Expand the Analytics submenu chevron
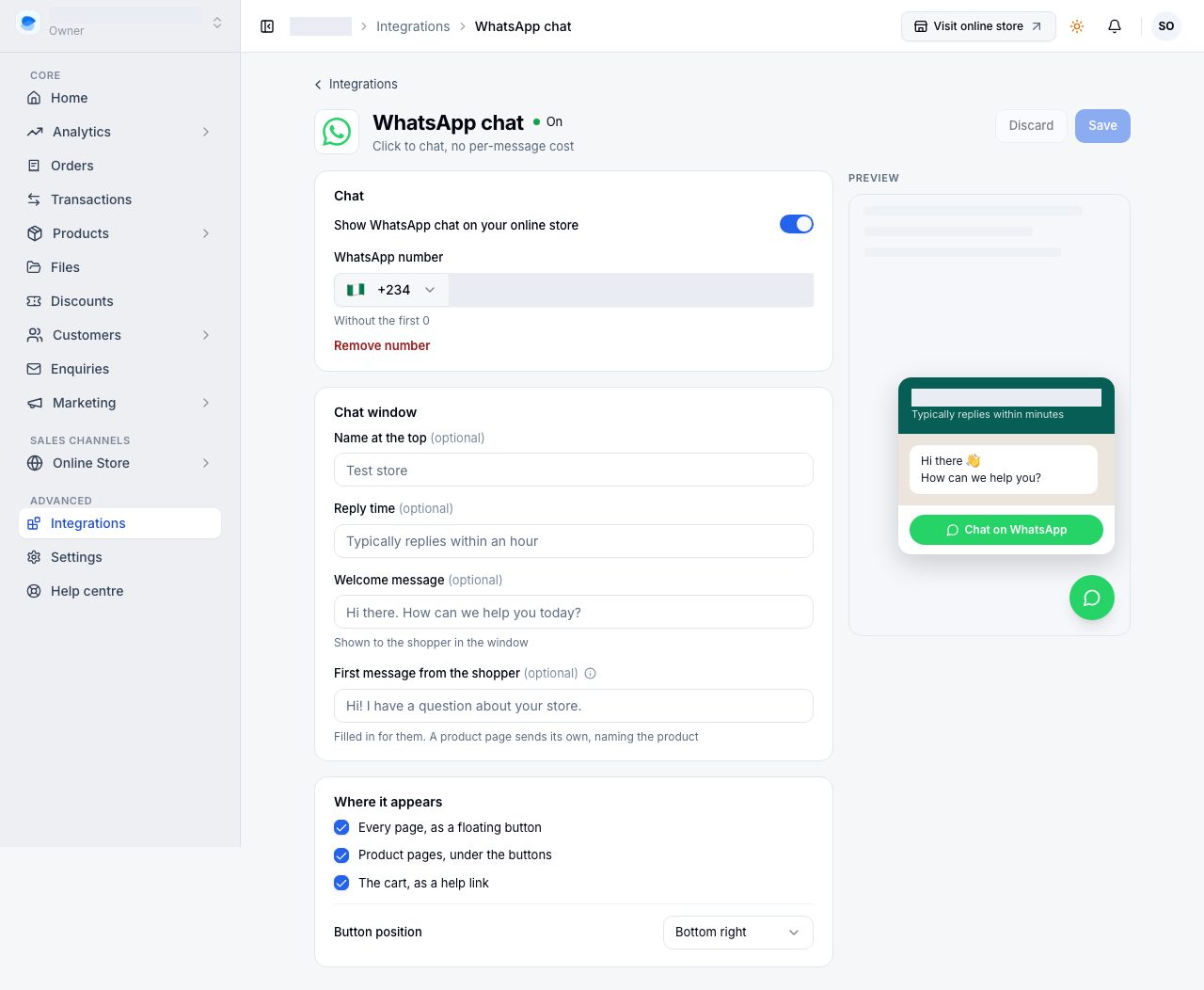 (x=206, y=132)
